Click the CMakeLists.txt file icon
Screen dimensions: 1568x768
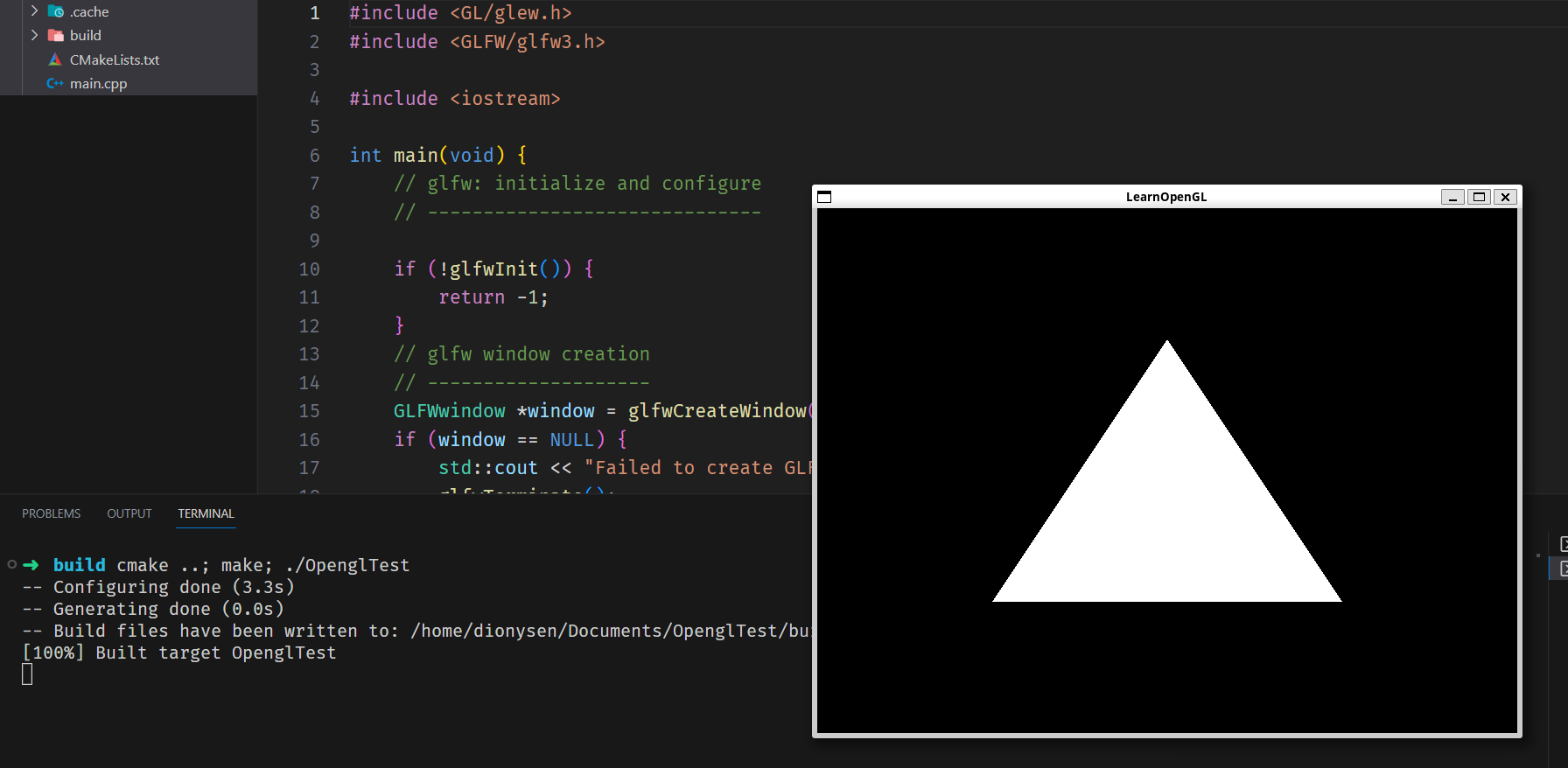(x=55, y=59)
